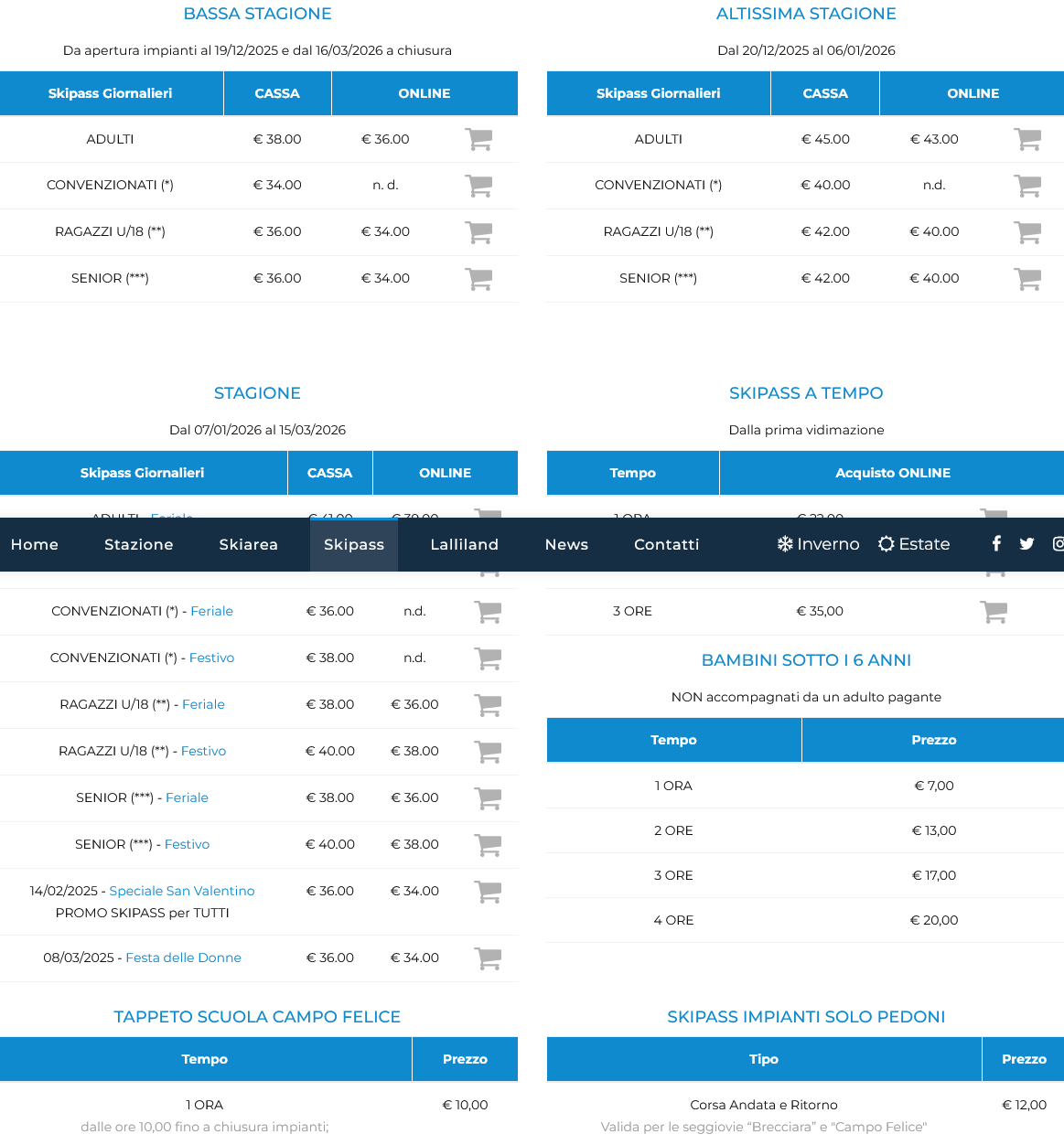Add Altissima Stagione RAGAZZI U/18 to cart
1064x1145 pixels.
point(1027,232)
